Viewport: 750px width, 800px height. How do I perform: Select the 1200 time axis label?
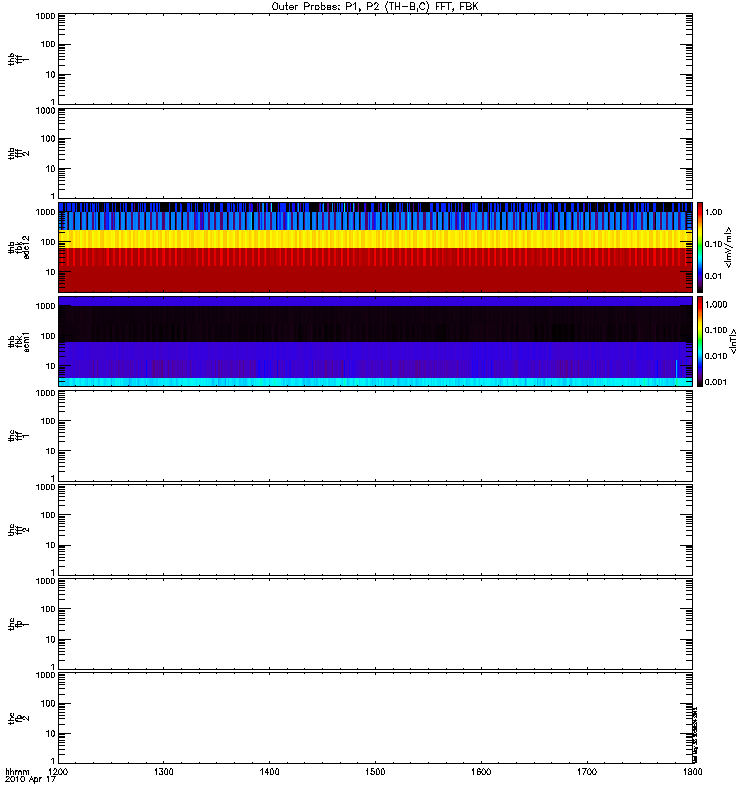pos(58,771)
